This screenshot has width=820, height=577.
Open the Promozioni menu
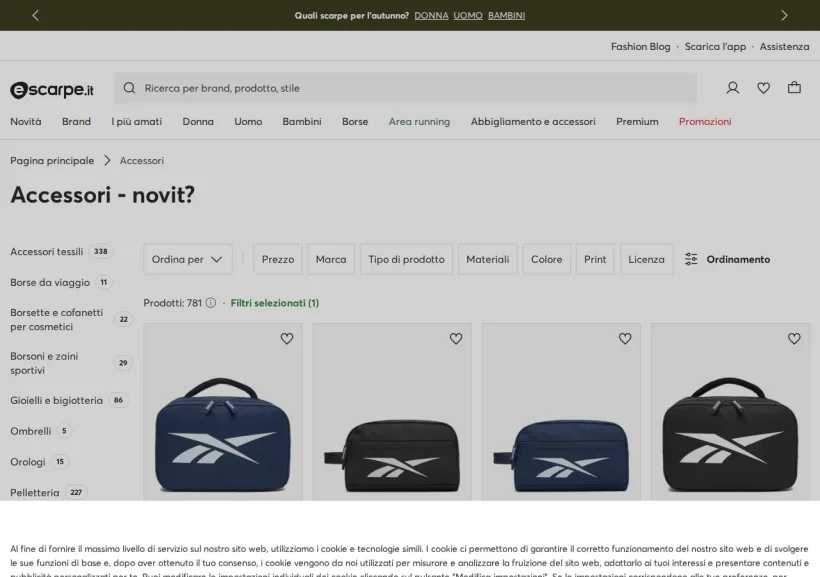705,121
